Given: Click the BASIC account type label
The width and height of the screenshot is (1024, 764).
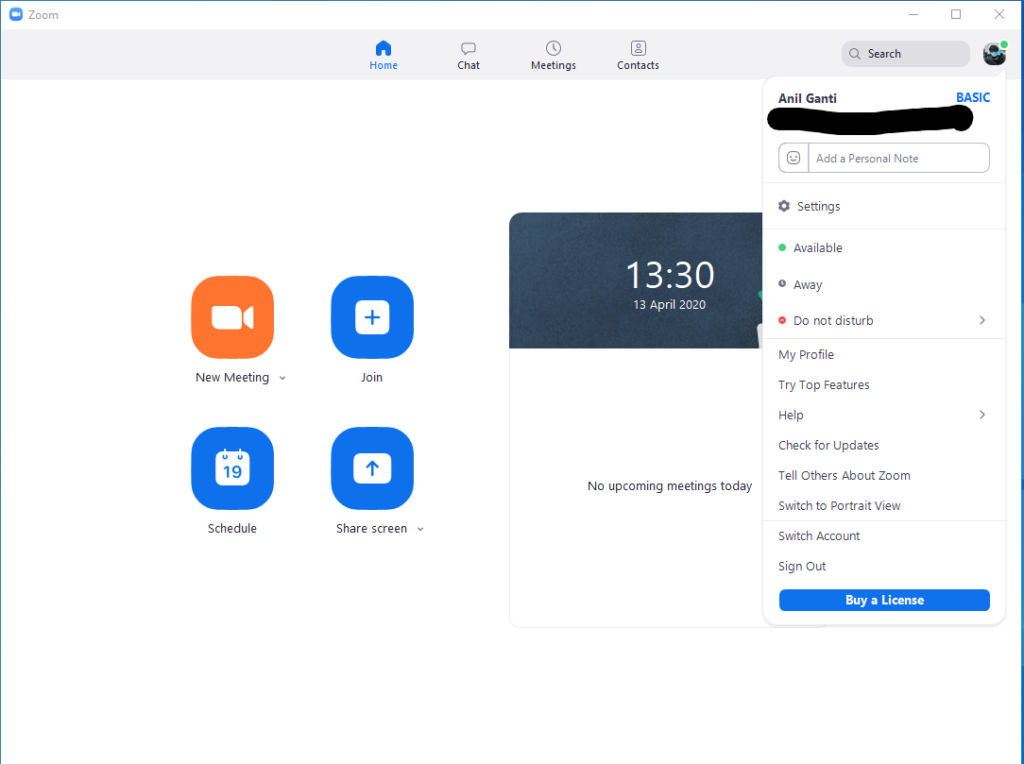Looking at the screenshot, I should click(972, 97).
